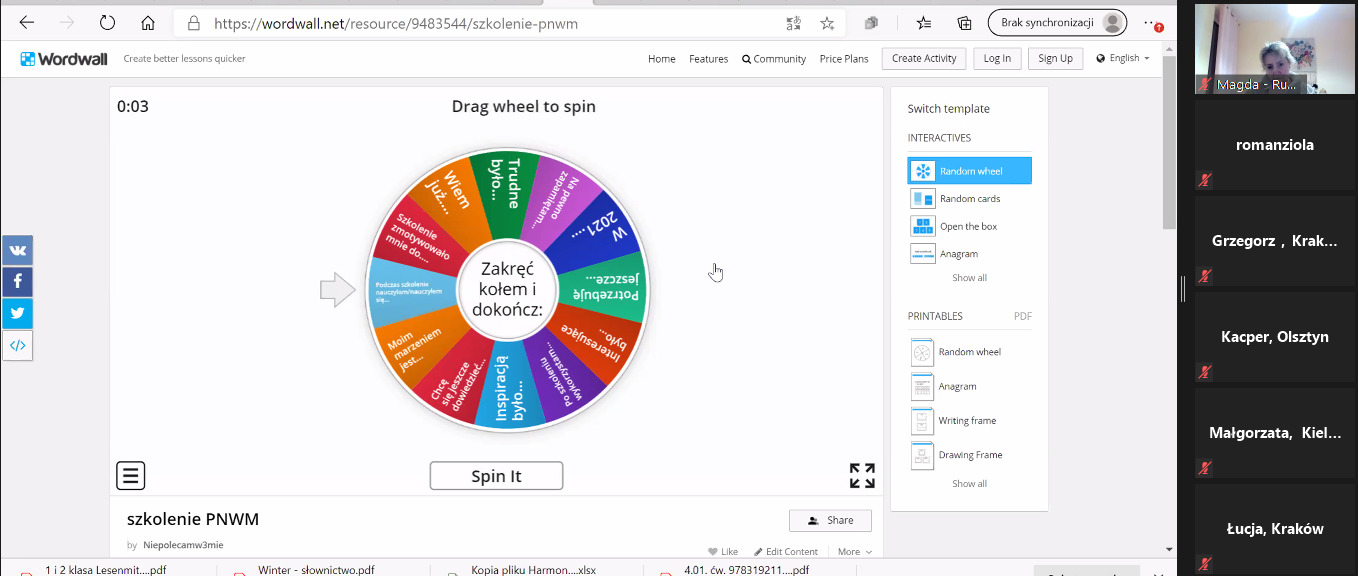Open downloaded file '1 i 2 klasa Lesenmit....pdf'
This screenshot has height=576, width=1358.
tap(105, 570)
